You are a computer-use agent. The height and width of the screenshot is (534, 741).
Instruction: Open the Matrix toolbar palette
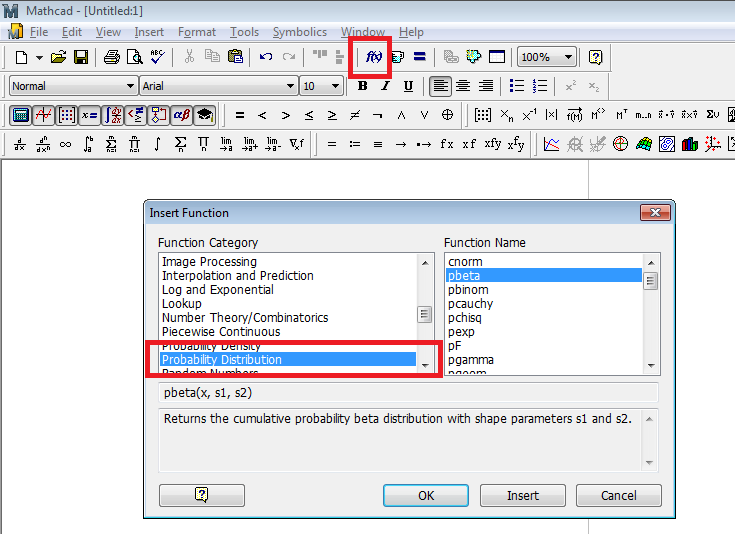pyautogui.click(x=67, y=115)
